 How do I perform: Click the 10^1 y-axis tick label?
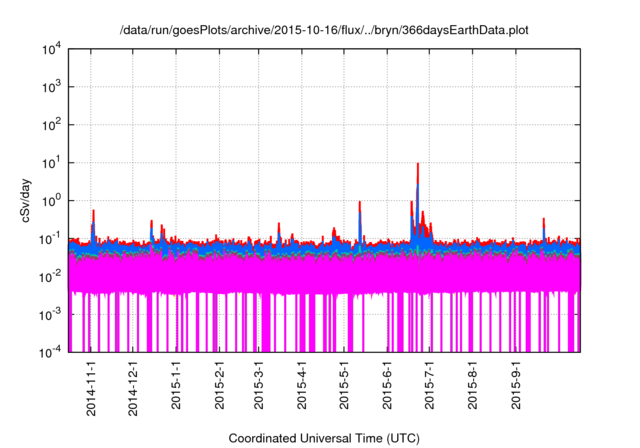coord(55,162)
